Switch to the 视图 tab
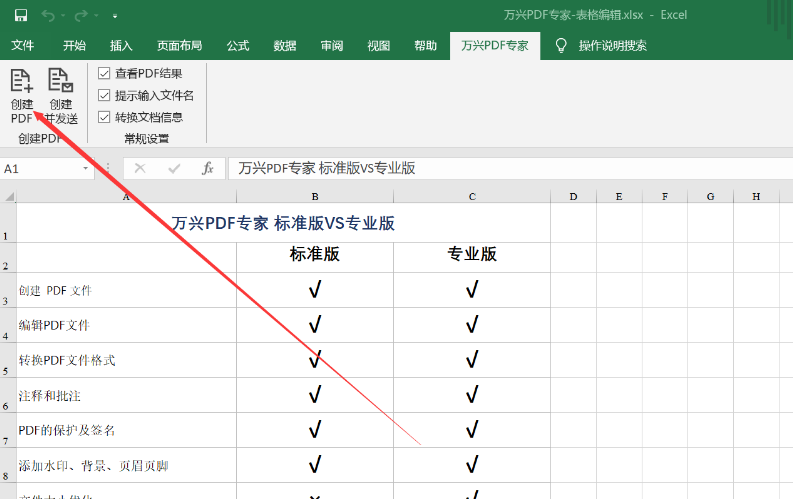The width and height of the screenshot is (793, 499). pyautogui.click(x=379, y=46)
